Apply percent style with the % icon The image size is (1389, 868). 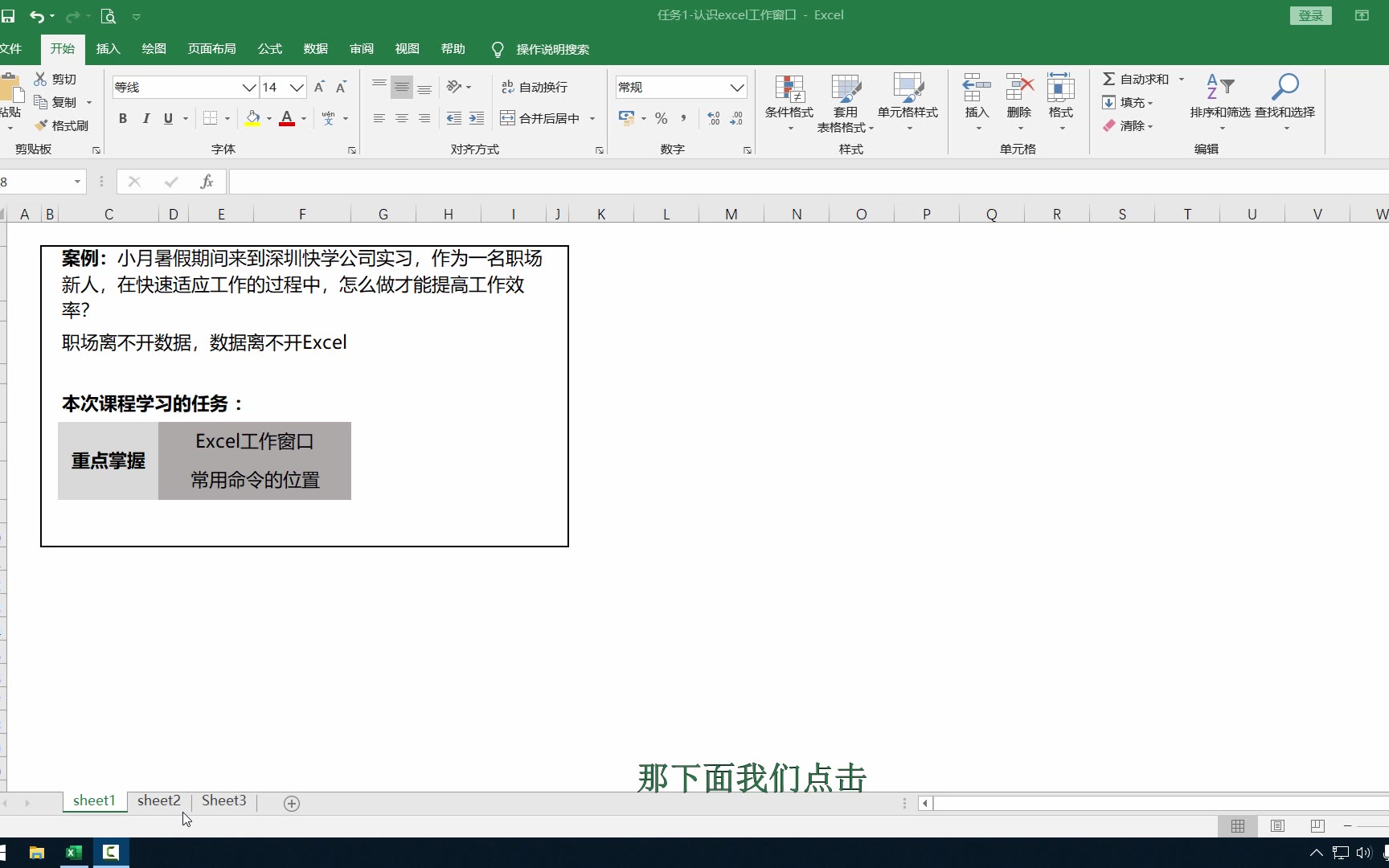(662, 118)
